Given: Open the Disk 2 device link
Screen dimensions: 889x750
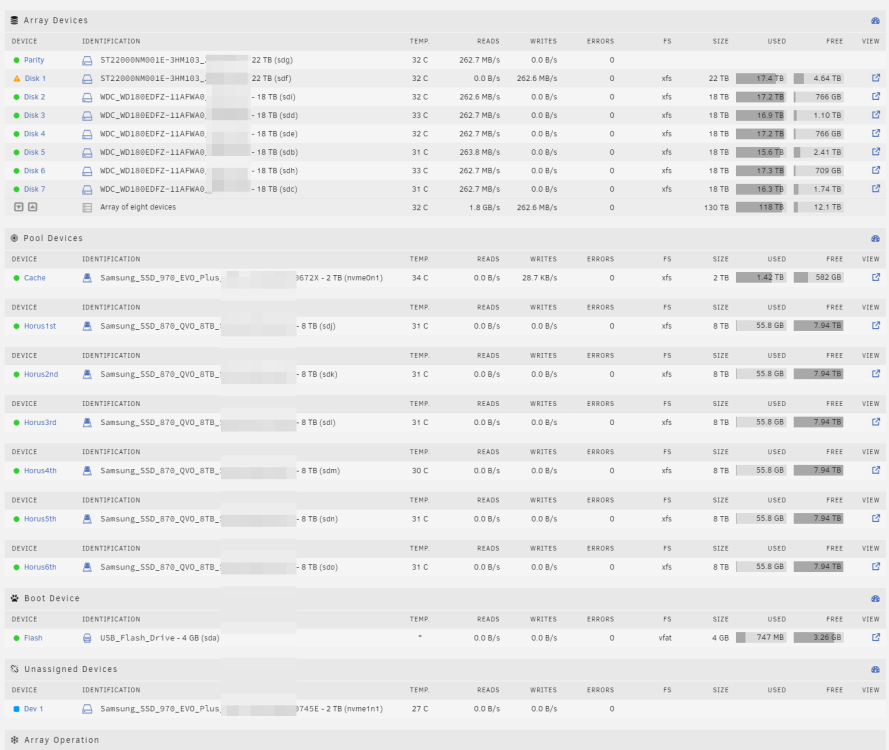Looking at the screenshot, I should pos(35,97).
